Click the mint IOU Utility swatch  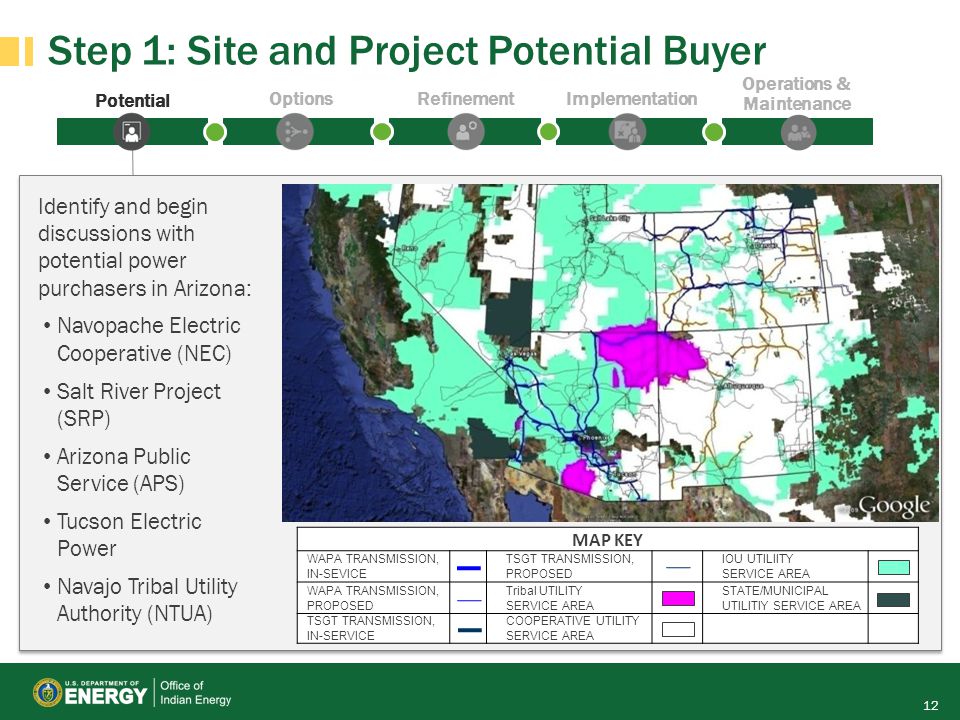point(893,567)
